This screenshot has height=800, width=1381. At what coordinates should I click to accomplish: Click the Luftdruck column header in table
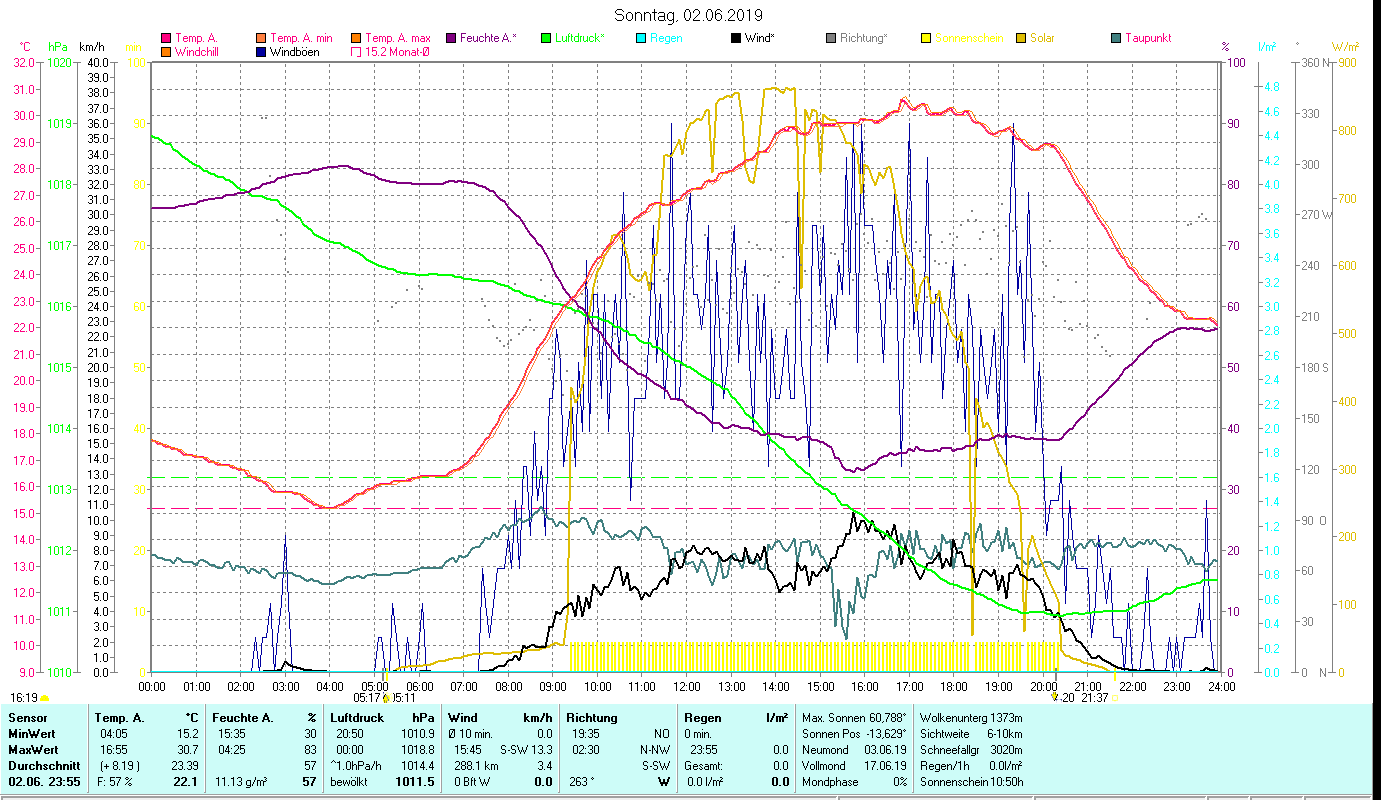(x=355, y=717)
